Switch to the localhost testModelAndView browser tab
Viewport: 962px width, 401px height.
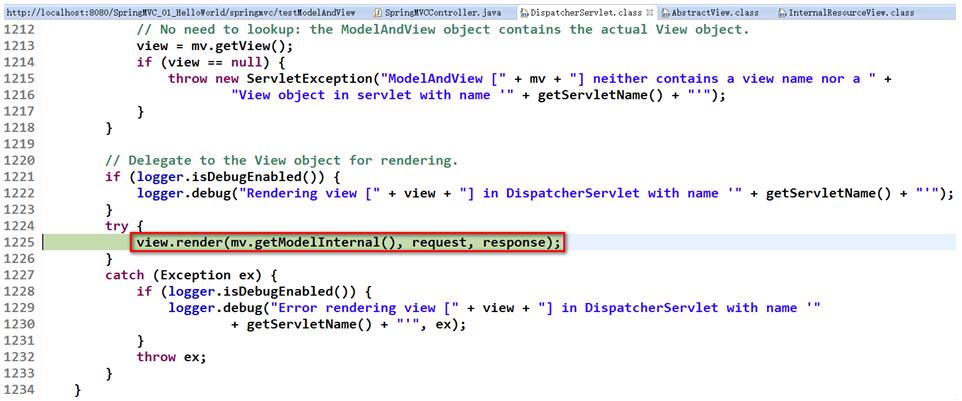[178, 12]
